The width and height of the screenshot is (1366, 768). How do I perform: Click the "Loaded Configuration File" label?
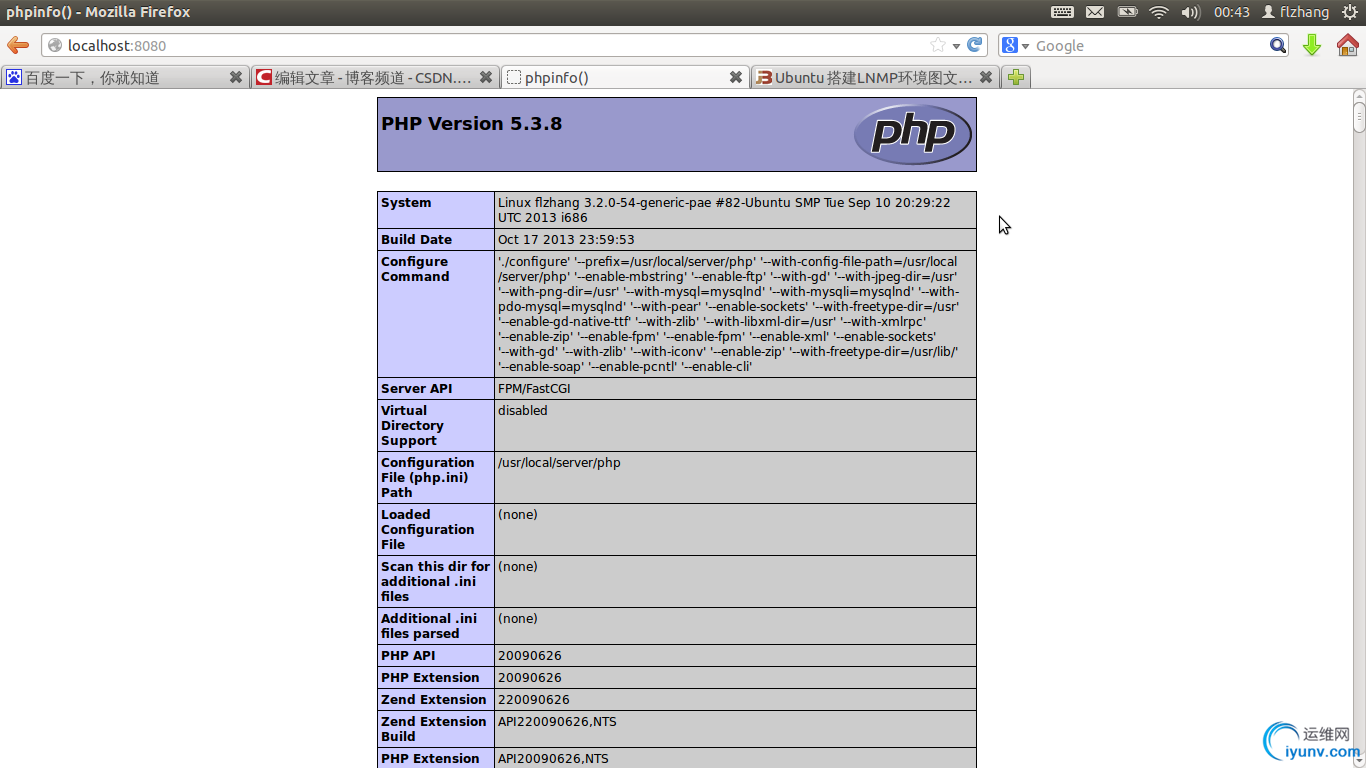[x=428, y=530]
